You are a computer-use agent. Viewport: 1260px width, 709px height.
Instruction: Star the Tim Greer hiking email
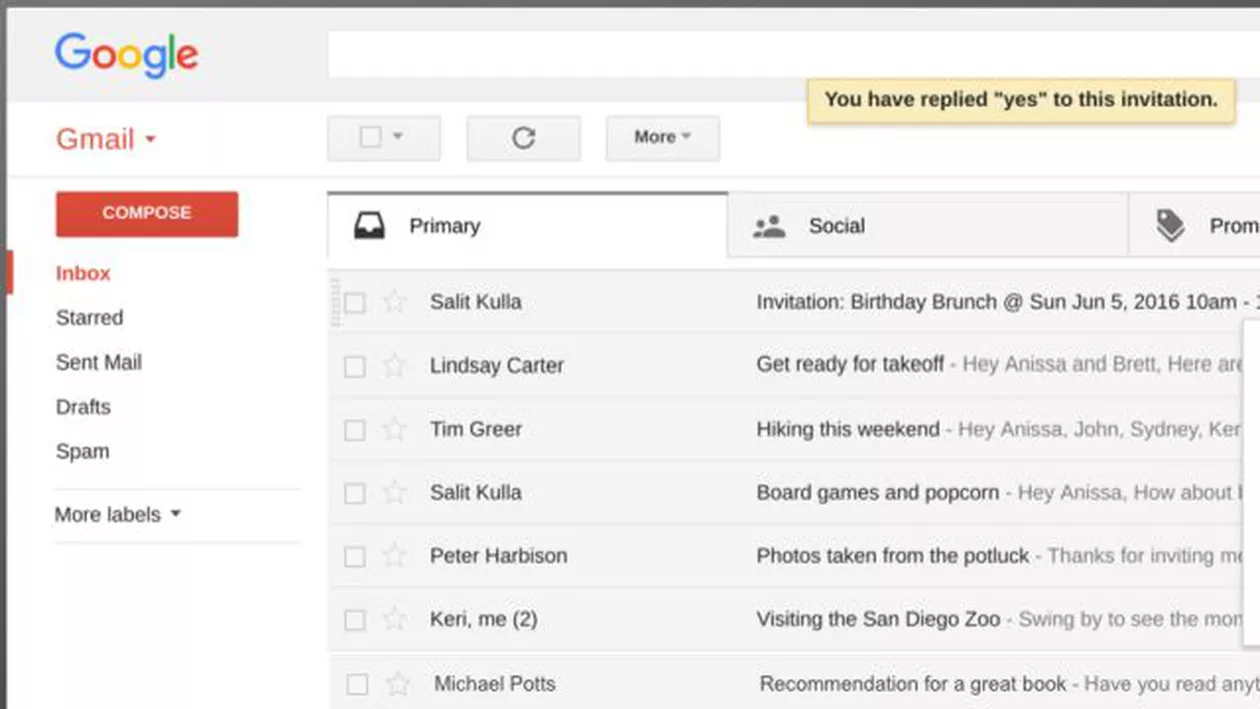(x=395, y=430)
